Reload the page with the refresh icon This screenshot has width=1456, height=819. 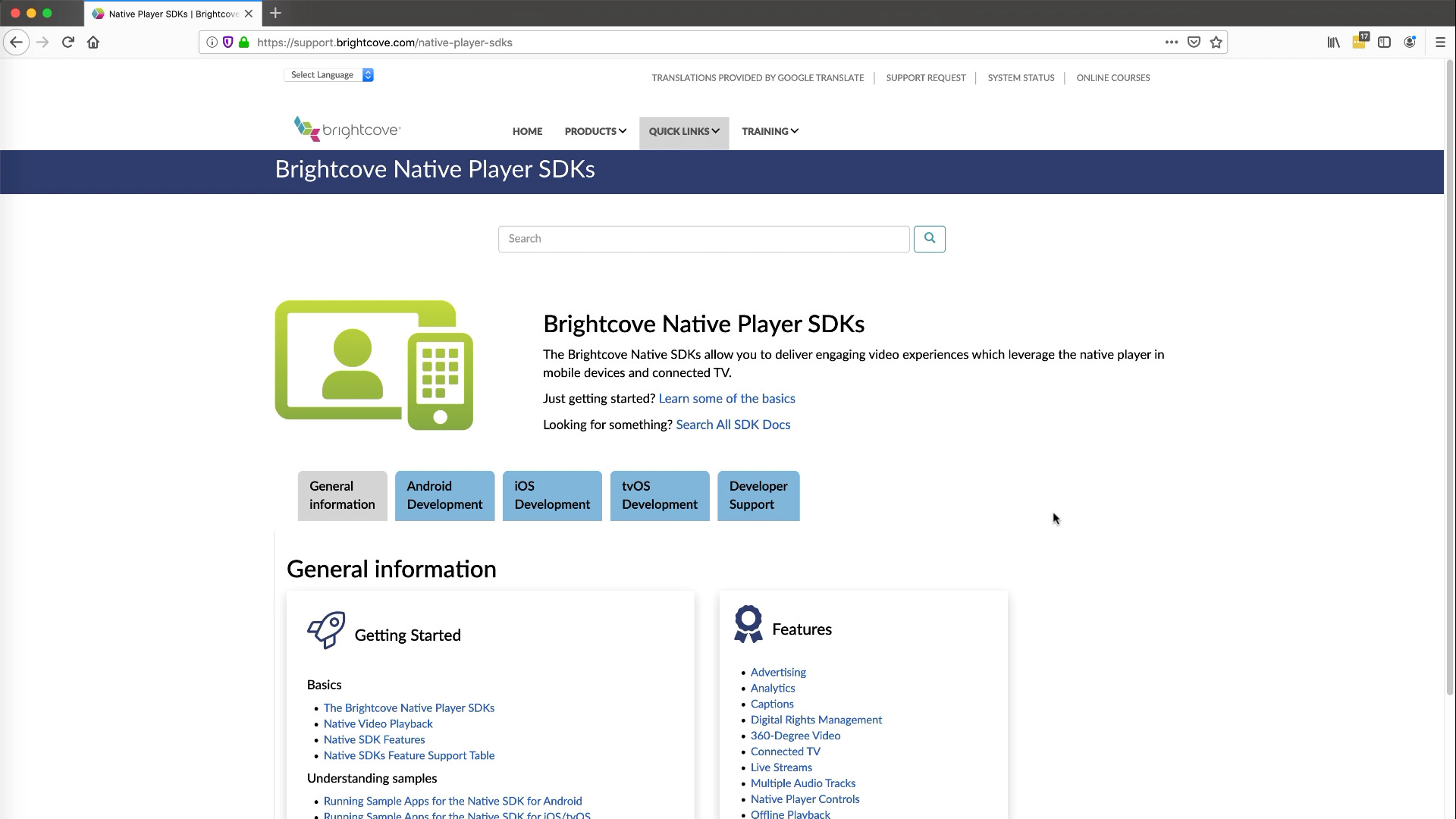(x=68, y=42)
